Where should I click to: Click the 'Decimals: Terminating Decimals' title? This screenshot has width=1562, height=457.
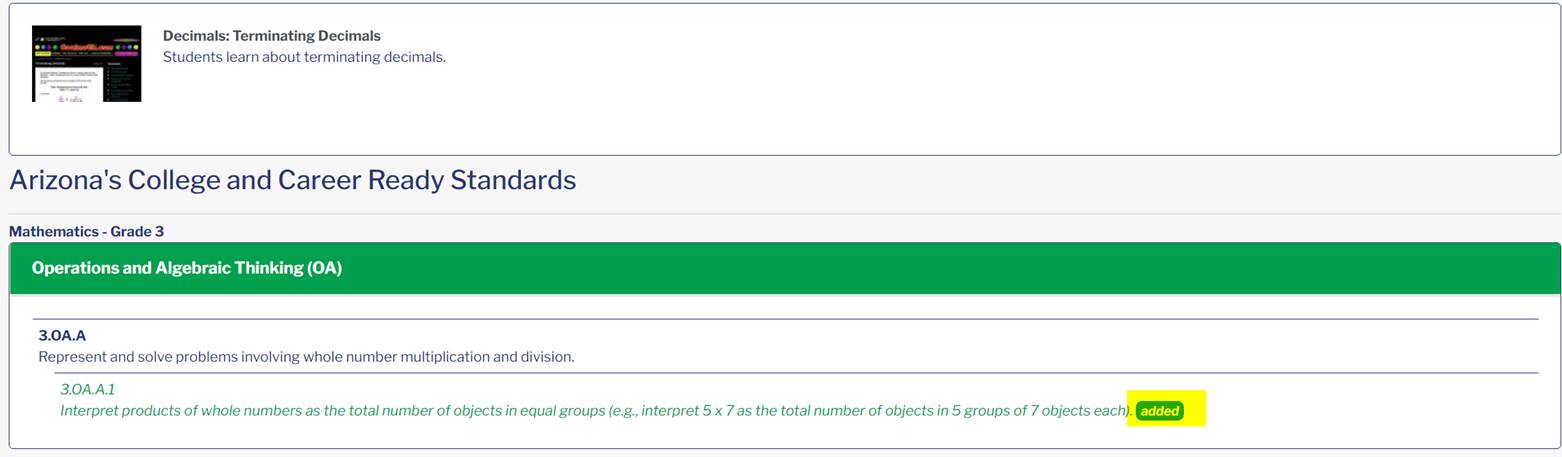[272, 36]
